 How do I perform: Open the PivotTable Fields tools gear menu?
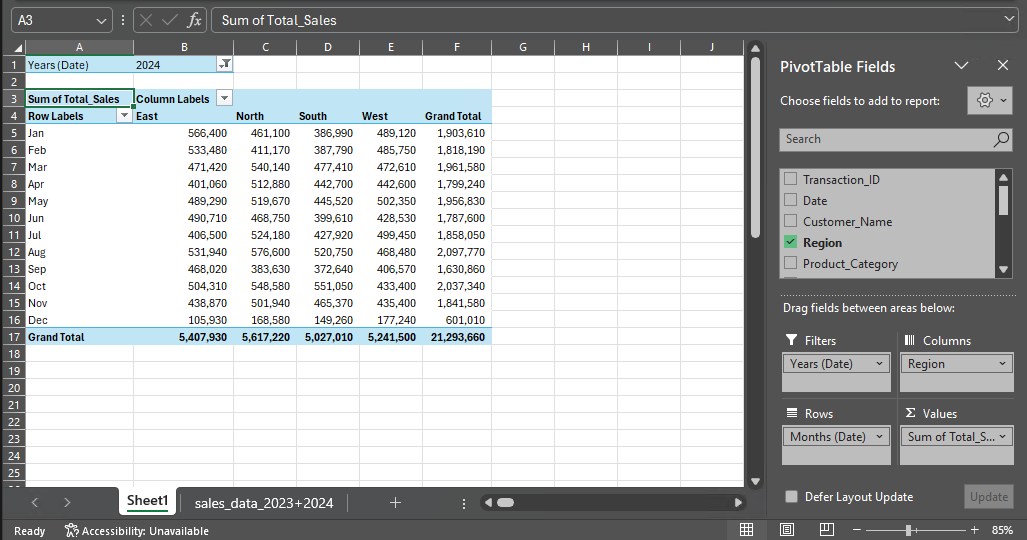point(989,101)
